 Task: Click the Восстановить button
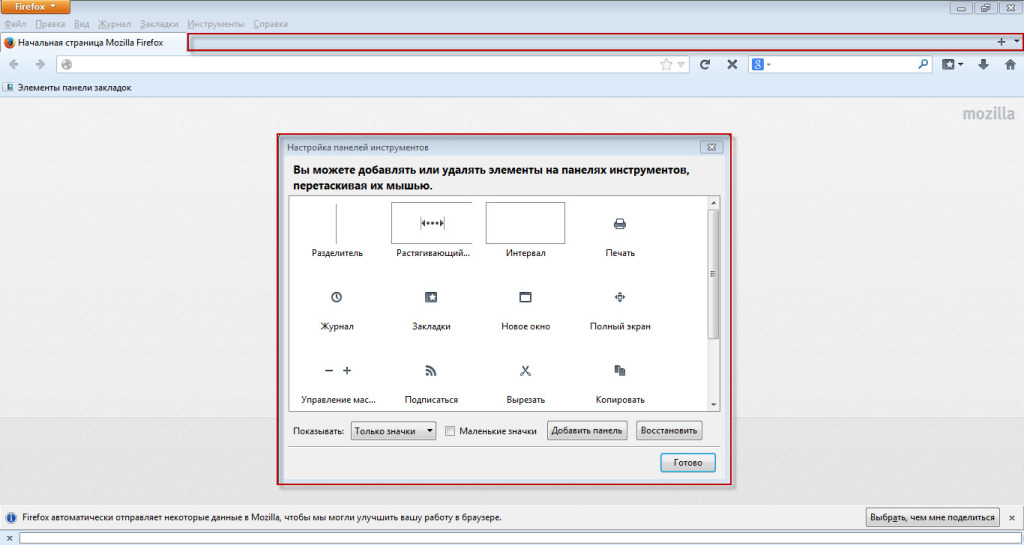point(669,430)
